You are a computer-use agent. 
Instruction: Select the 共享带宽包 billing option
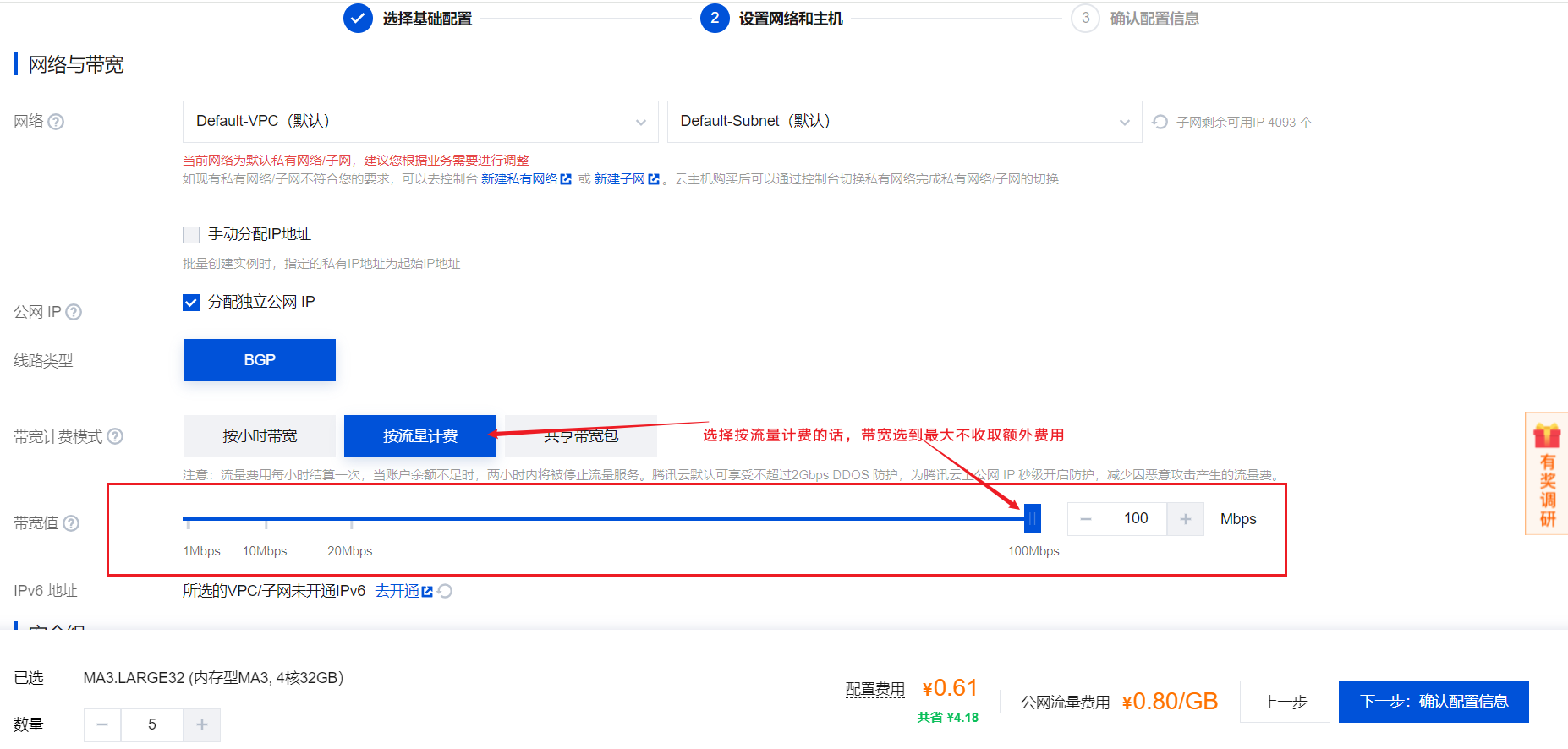click(581, 436)
